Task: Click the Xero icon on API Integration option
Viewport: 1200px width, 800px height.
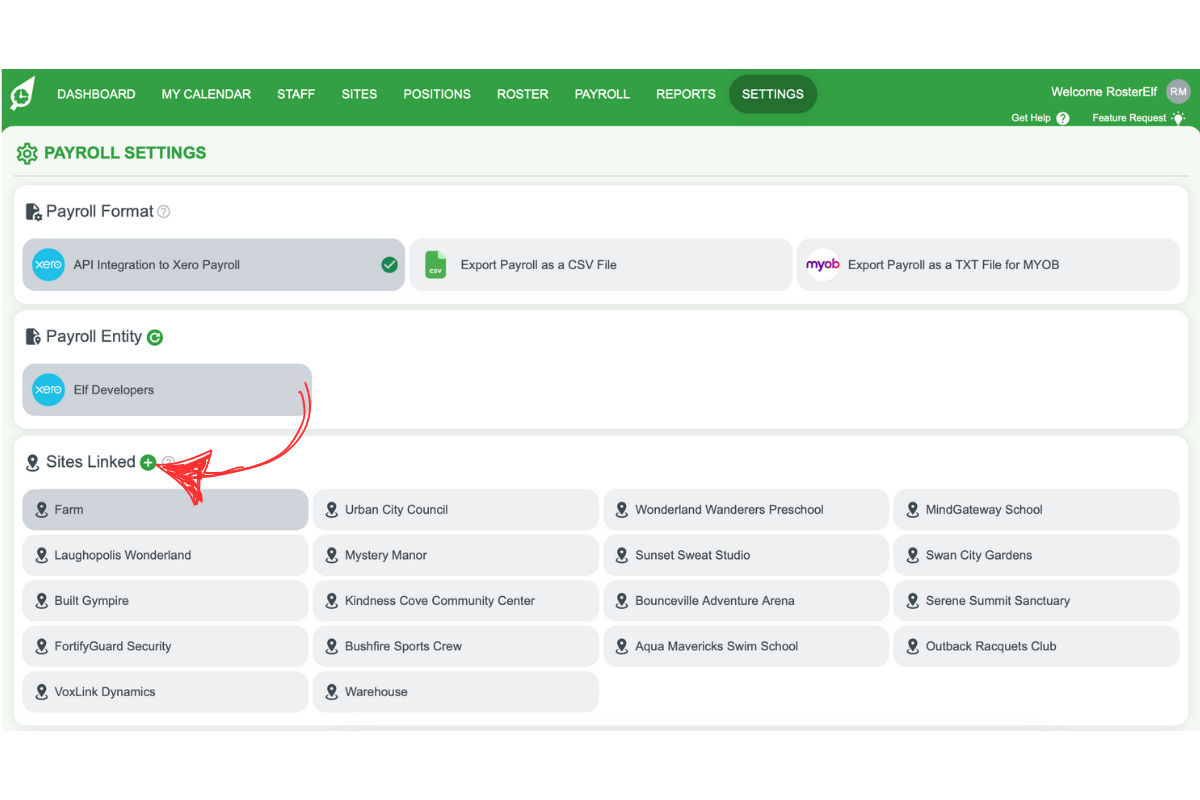Action: (48, 265)
